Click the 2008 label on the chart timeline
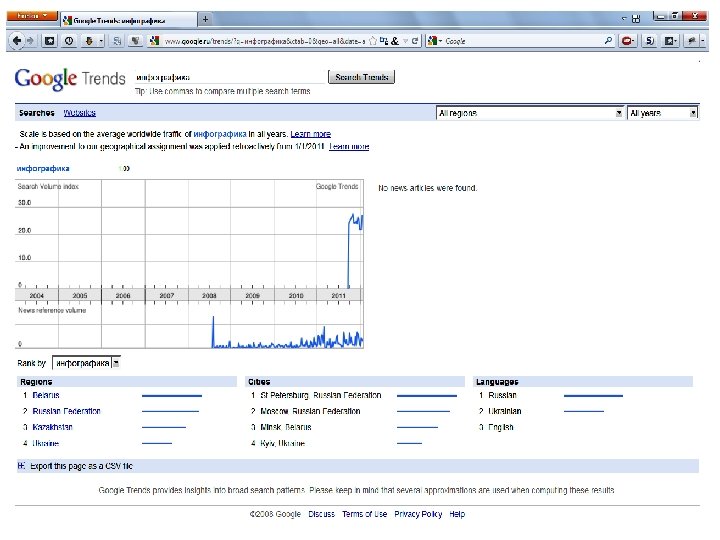Viewport: 720px width, 540px height. click(x=209, y=295)
